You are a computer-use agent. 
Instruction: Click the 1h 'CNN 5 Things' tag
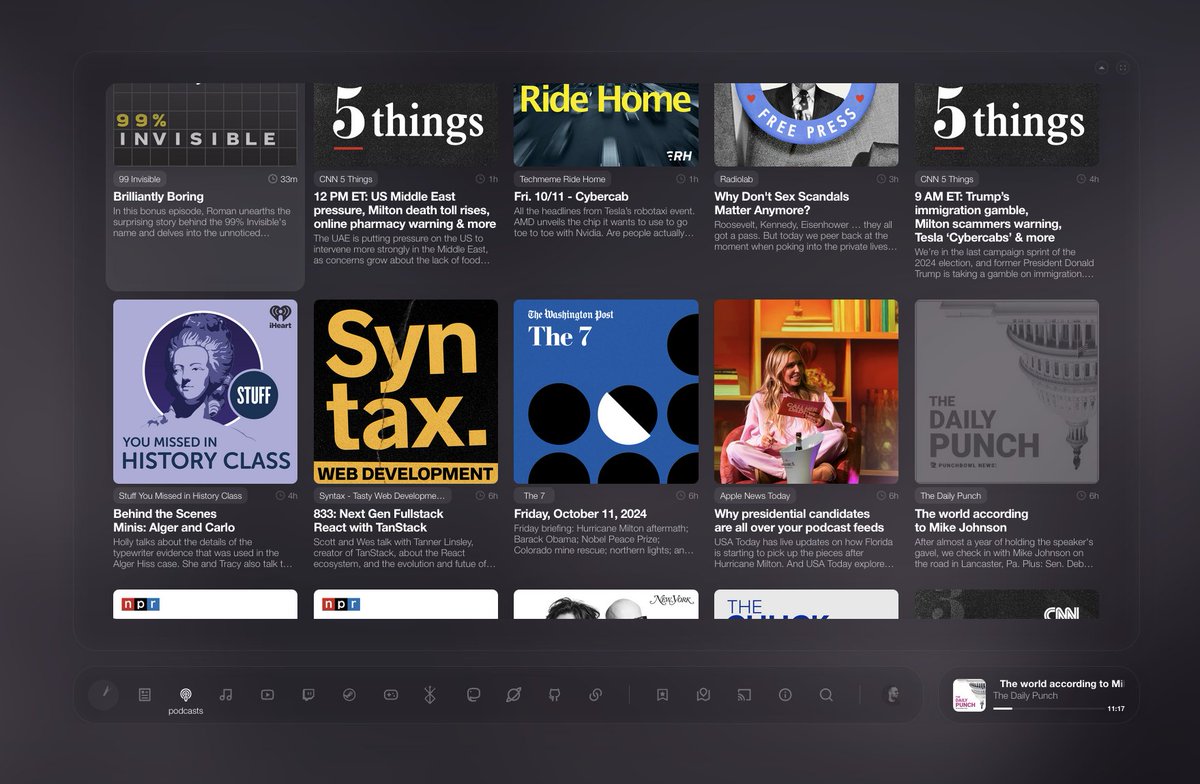coord(346,179)
